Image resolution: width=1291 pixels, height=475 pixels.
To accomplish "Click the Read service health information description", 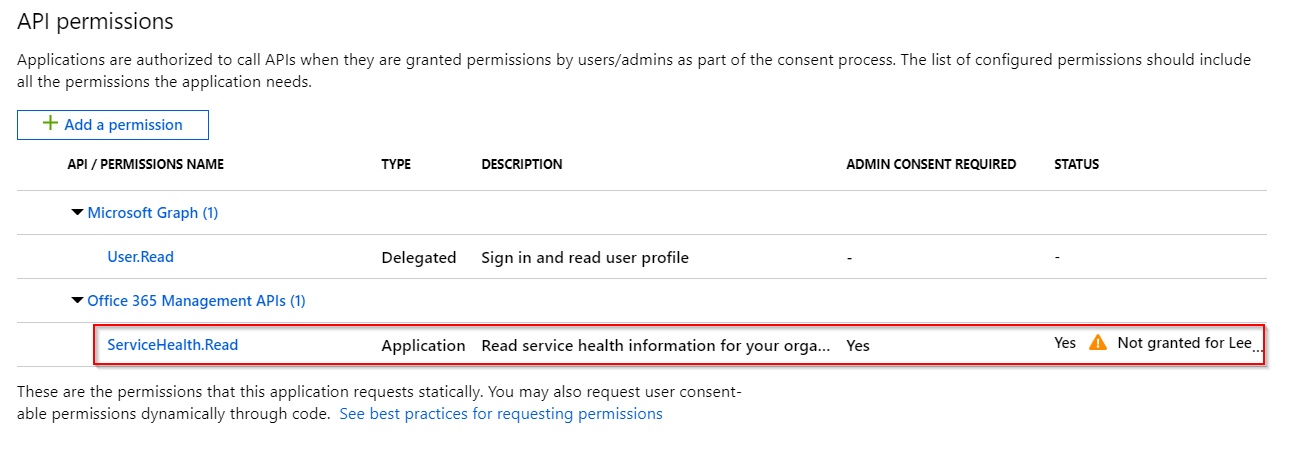I will pos(656,346).
